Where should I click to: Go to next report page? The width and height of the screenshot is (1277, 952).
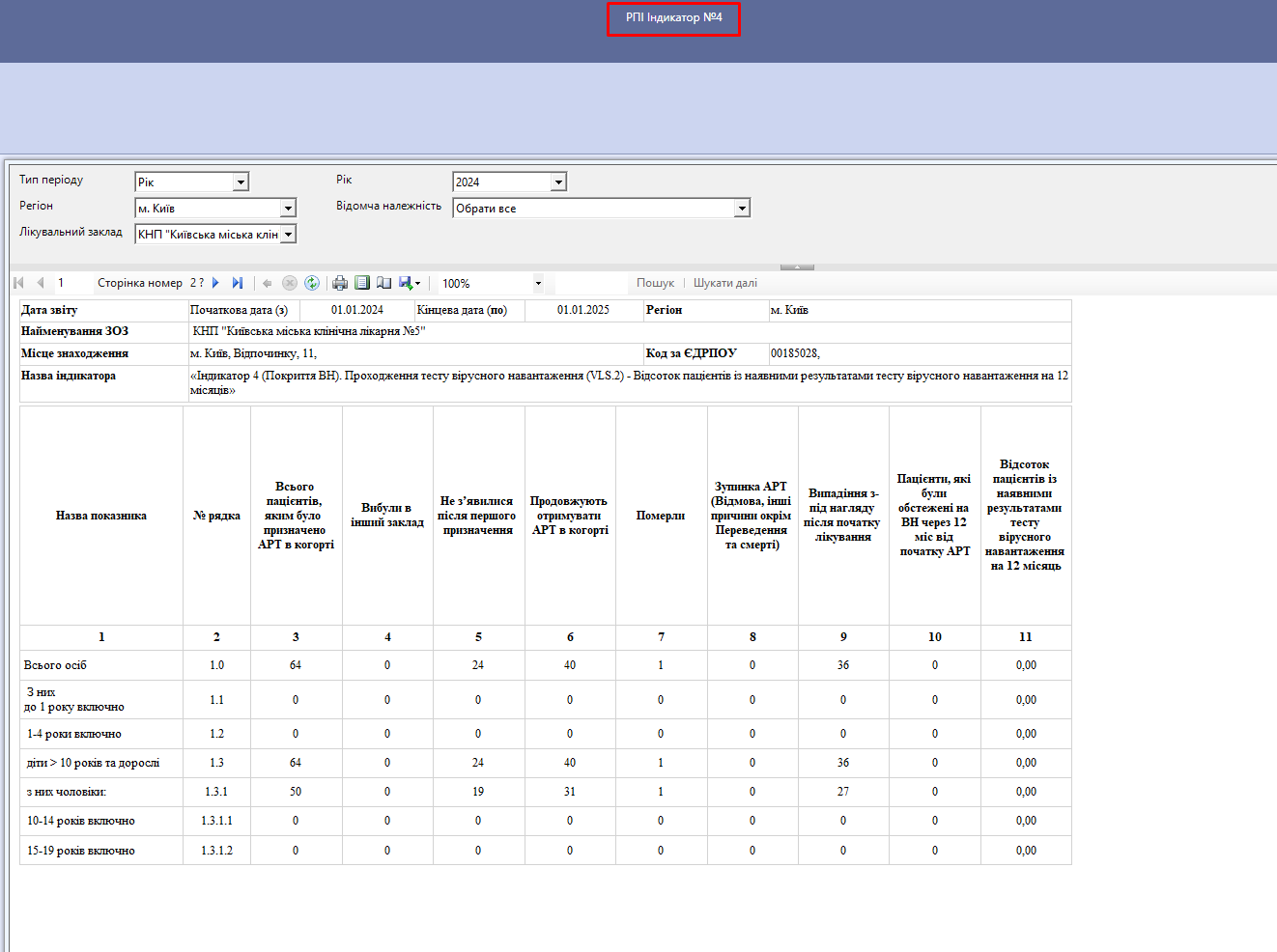point(215,283)
